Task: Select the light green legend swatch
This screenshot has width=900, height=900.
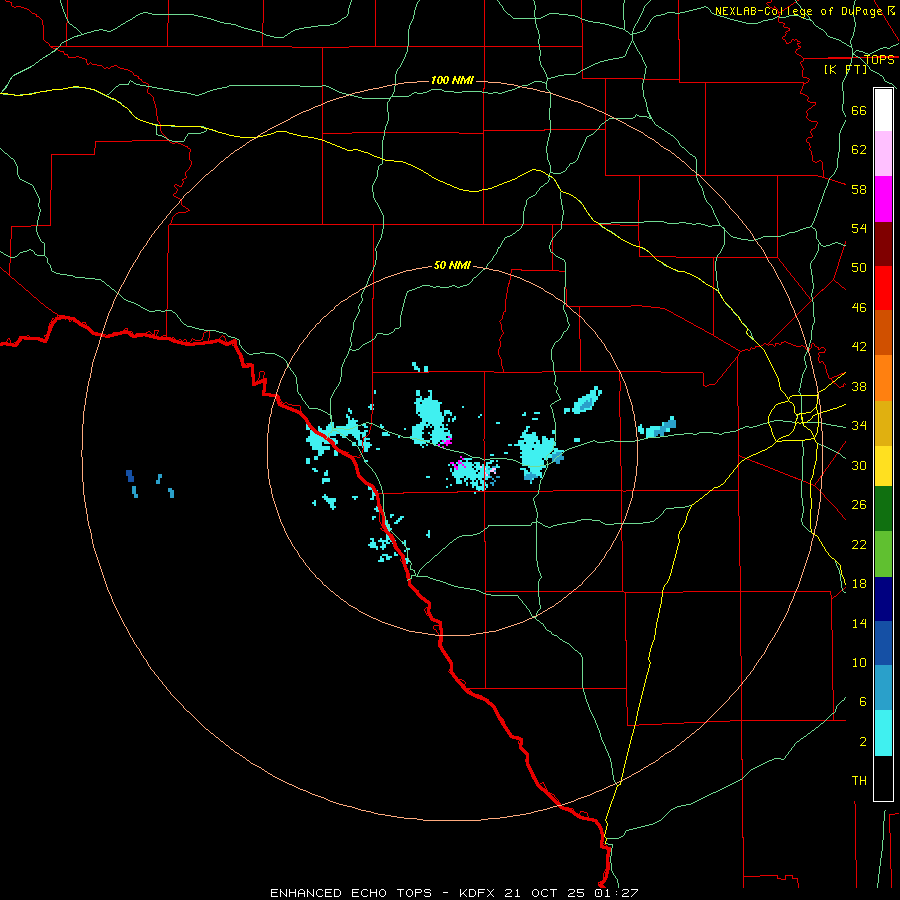Action: point(883,554)
